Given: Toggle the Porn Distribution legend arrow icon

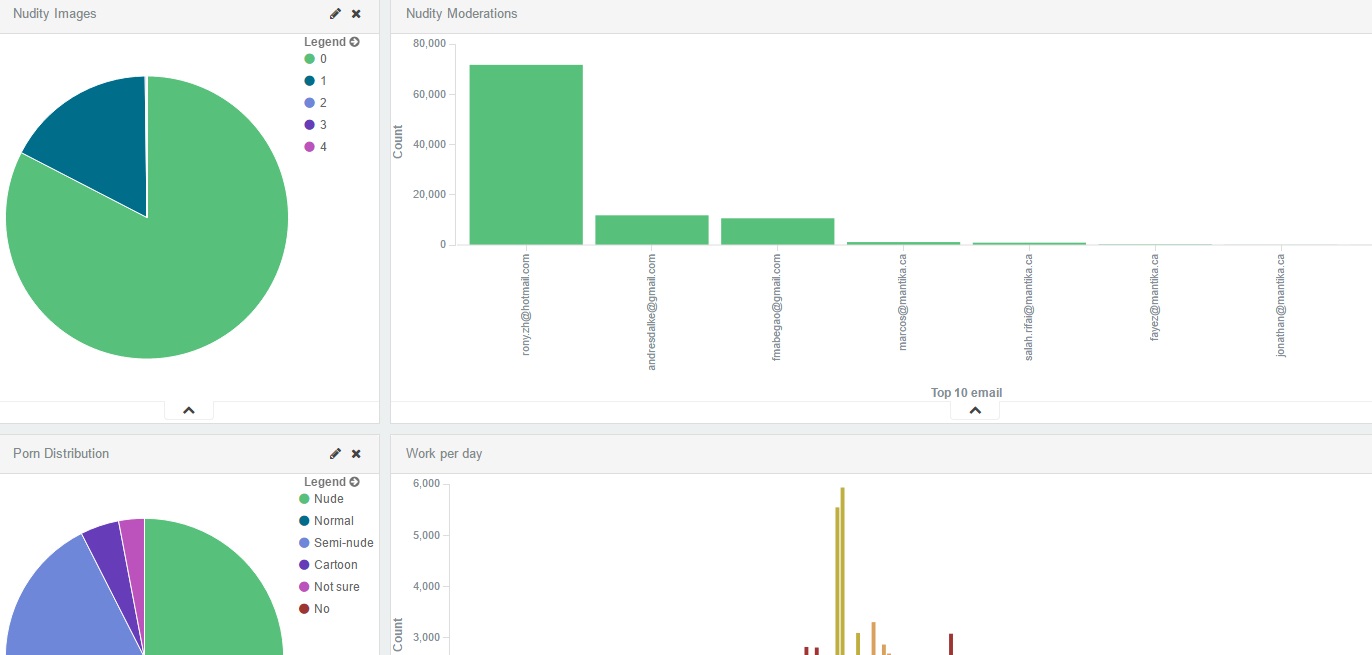Looking at the screenshot, I should click(354, 482).
